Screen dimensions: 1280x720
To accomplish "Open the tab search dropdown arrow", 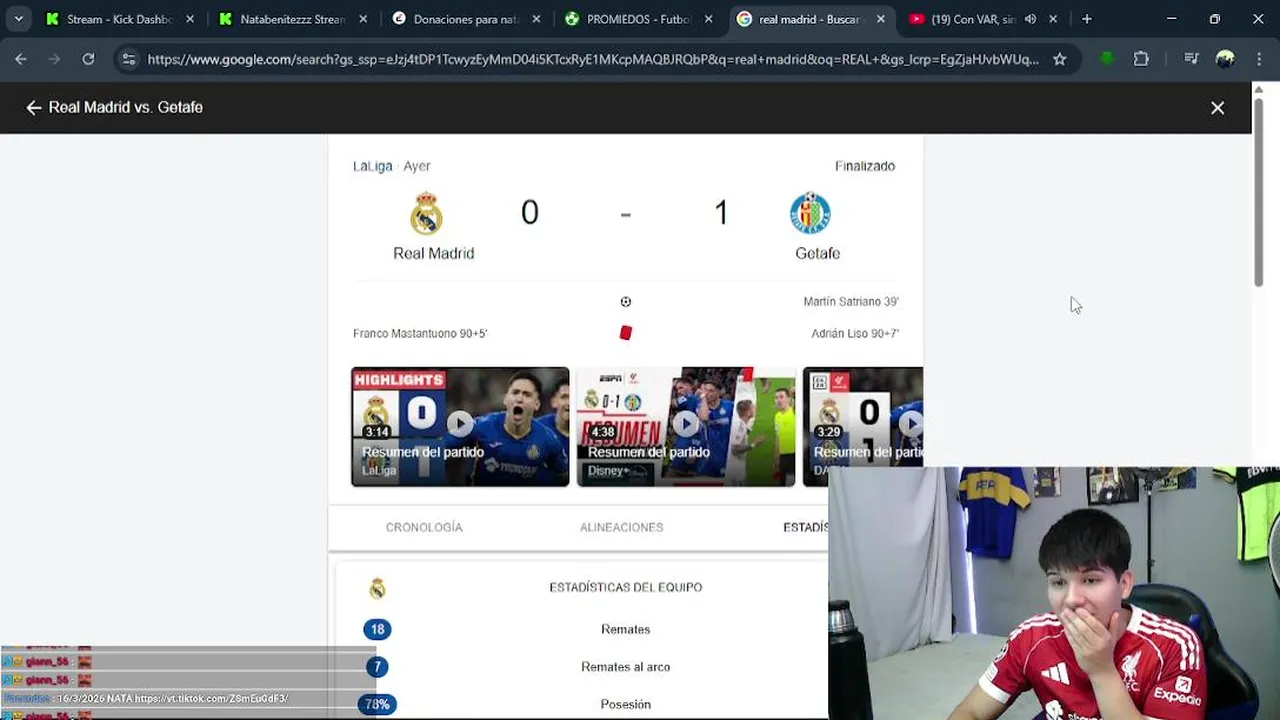I will 18,19.
